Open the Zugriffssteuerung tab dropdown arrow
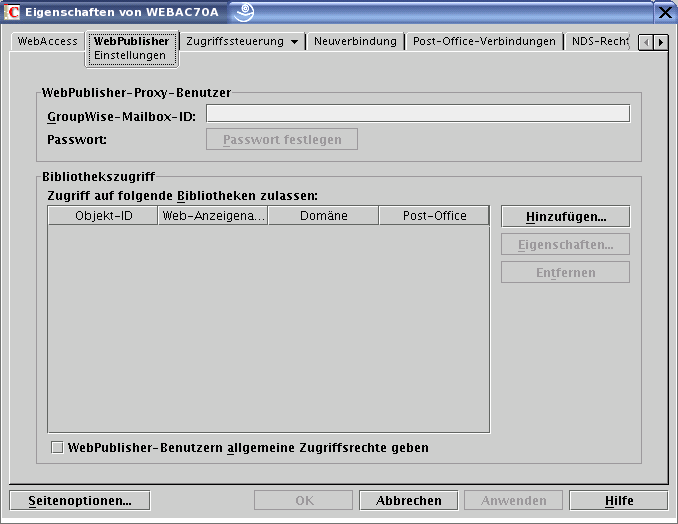 coord(294,42)
